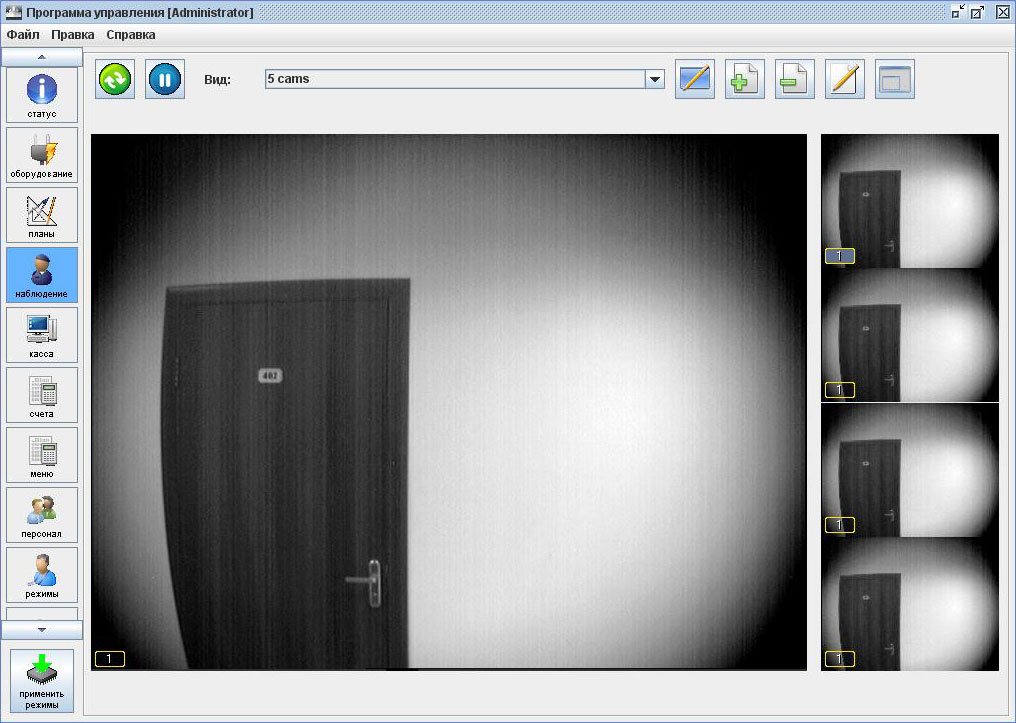Screen dimensions: 1016x723
Task: Open the касса cash register section
Action: 41,335
